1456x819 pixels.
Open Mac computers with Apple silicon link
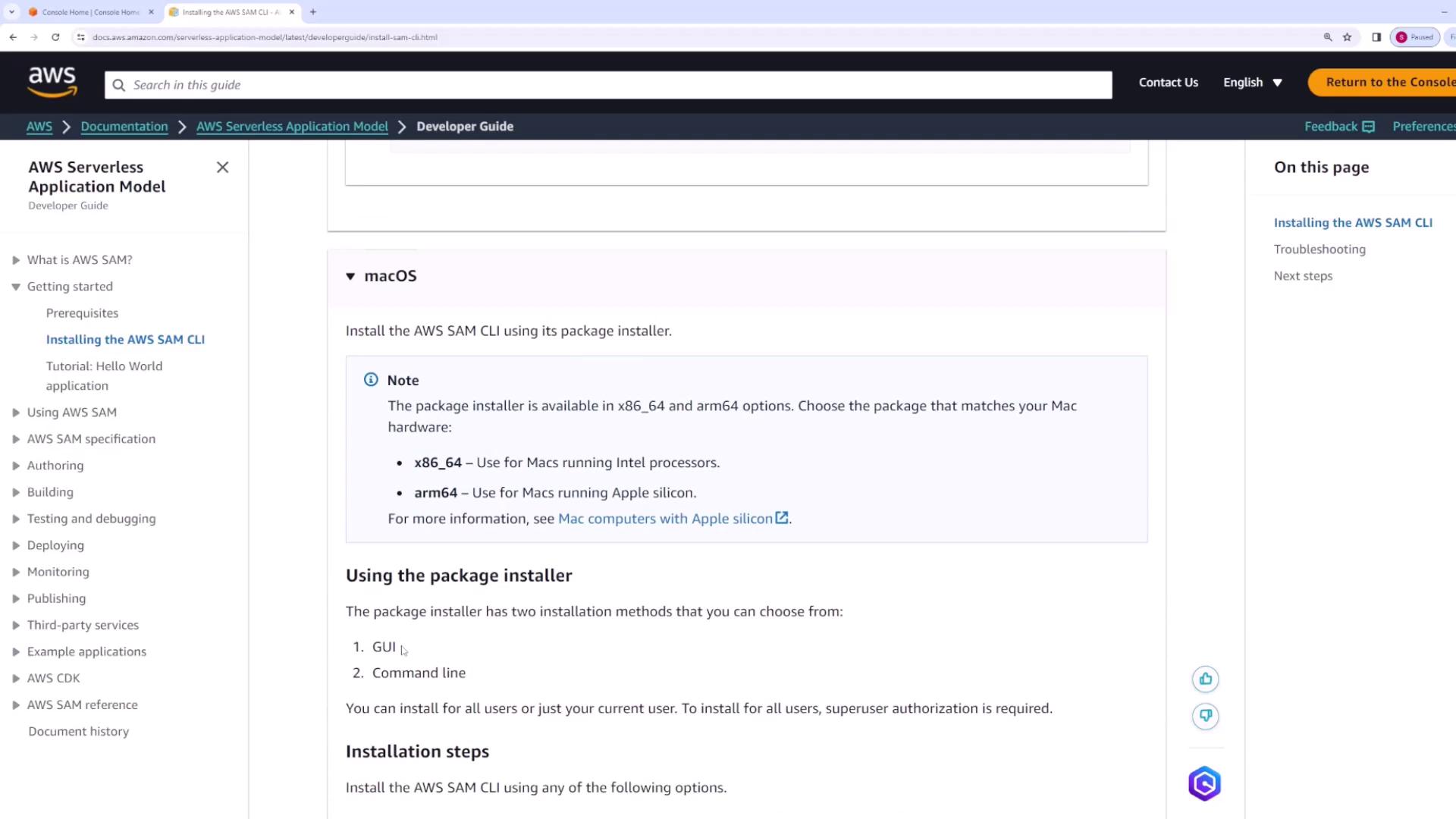coord(665,519)
